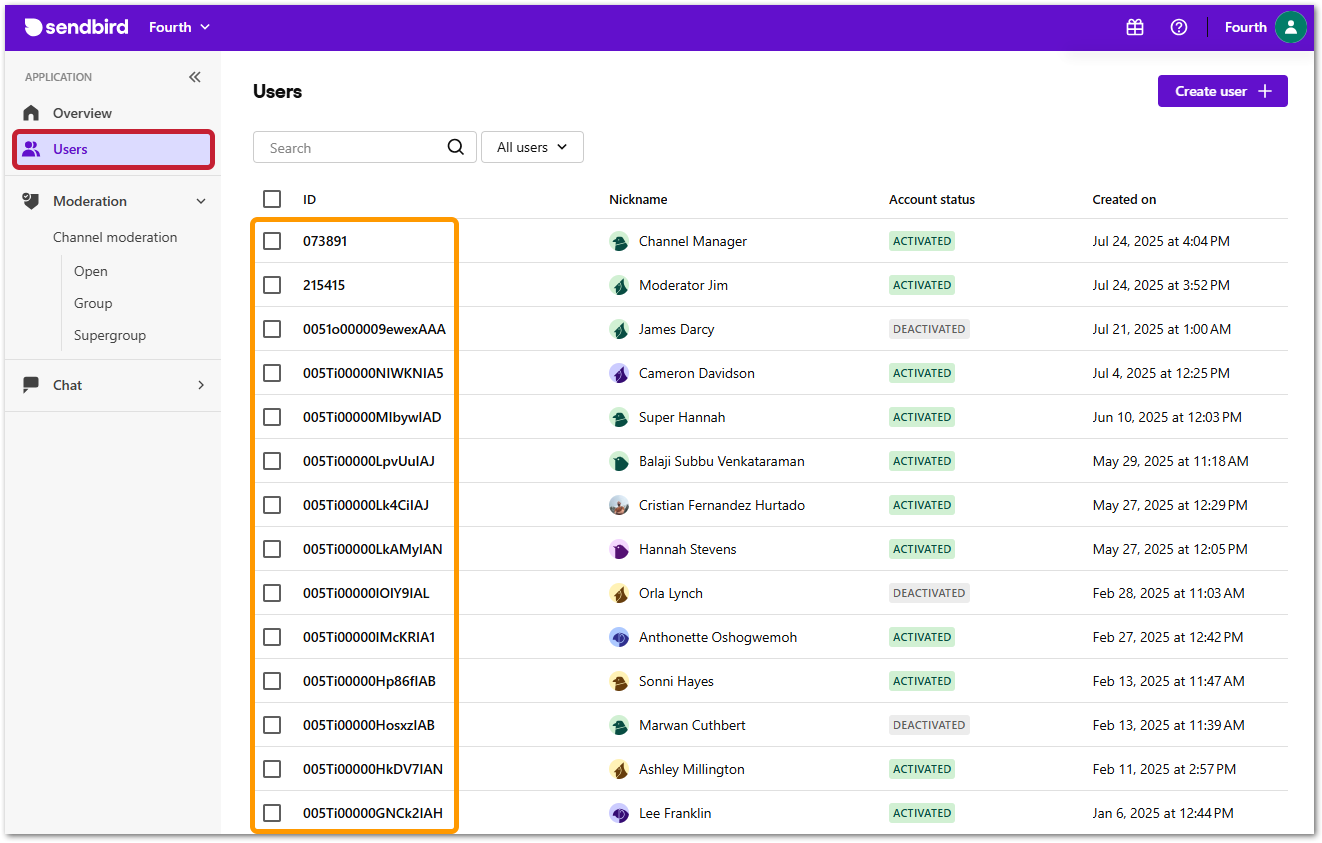Click inside the Search users field

(x=350, y=147)
